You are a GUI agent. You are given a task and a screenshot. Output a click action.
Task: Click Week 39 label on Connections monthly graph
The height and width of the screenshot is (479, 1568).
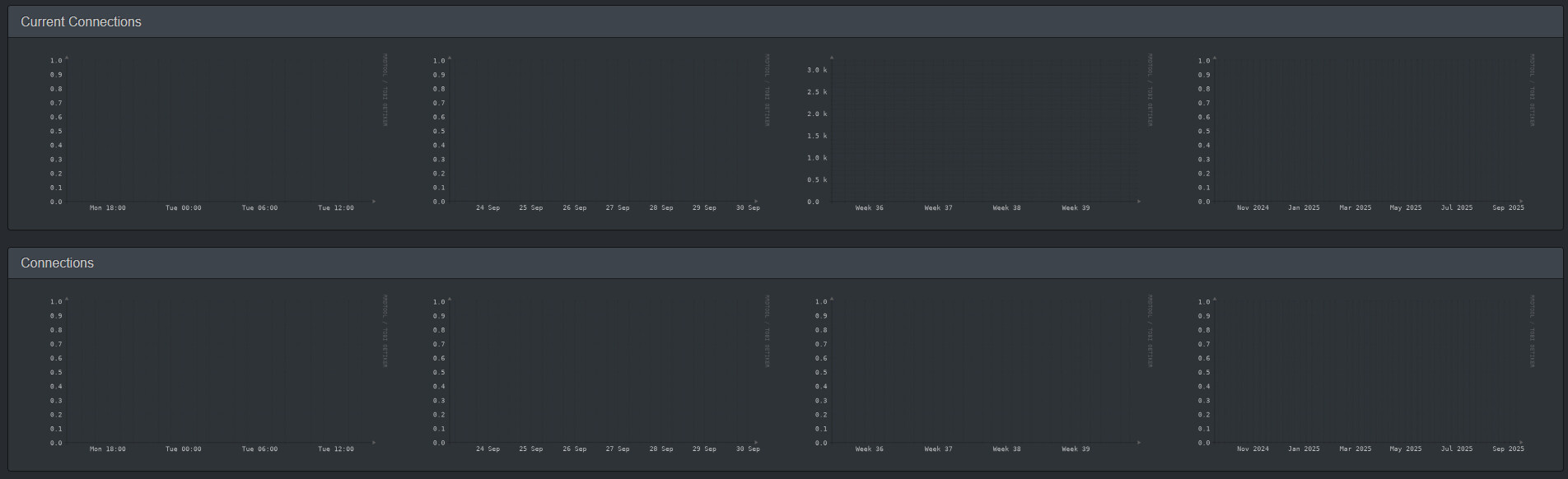click(x=1076, y=449)
